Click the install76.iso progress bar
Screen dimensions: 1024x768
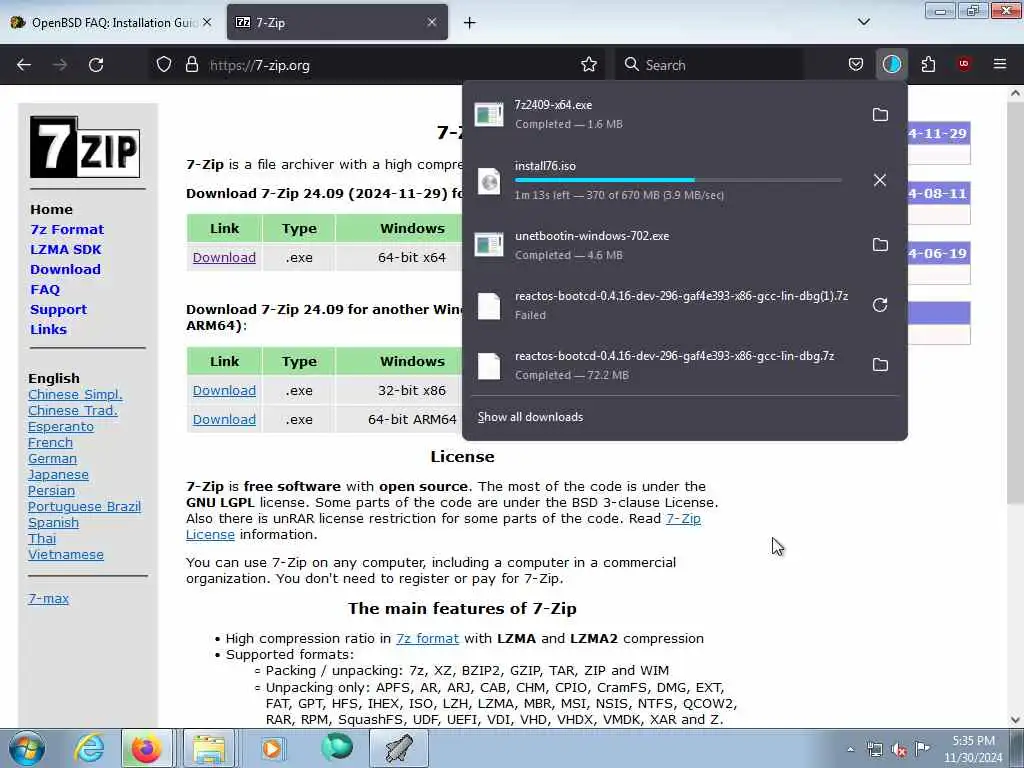click(678, 180)
